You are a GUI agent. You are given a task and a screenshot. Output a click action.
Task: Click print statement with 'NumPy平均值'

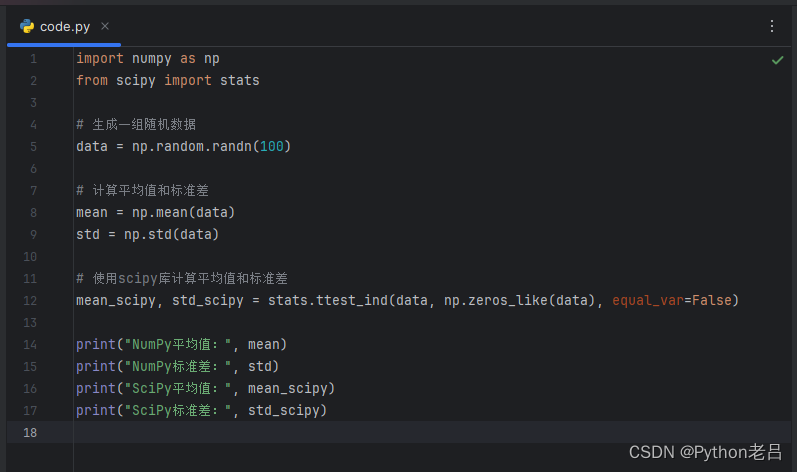181,344
